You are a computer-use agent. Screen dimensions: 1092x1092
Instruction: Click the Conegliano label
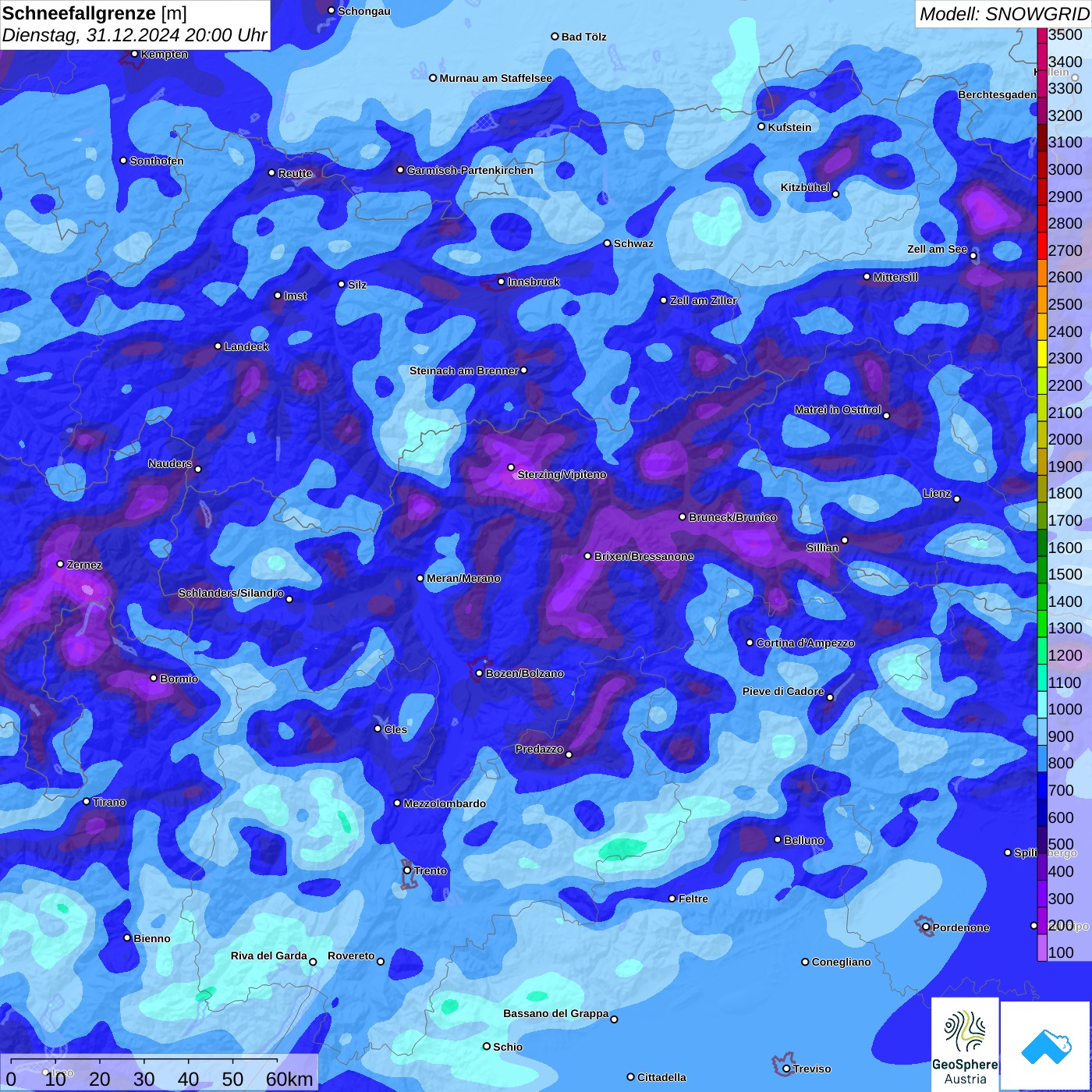pyautogui.click(x=841, y=962)
